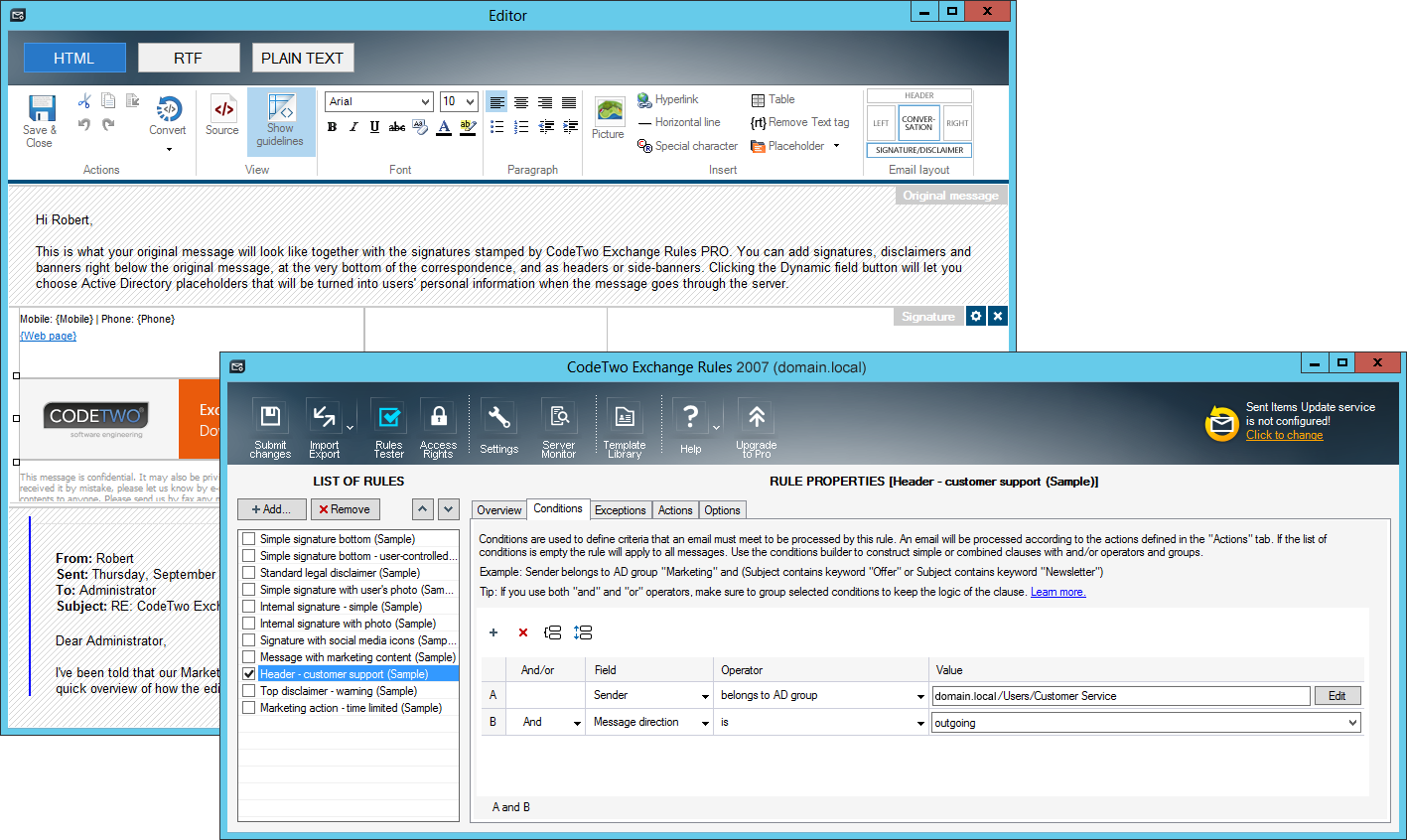1407x840 pixels.
Task: Align paragraph right
Action: coord(545,102)
